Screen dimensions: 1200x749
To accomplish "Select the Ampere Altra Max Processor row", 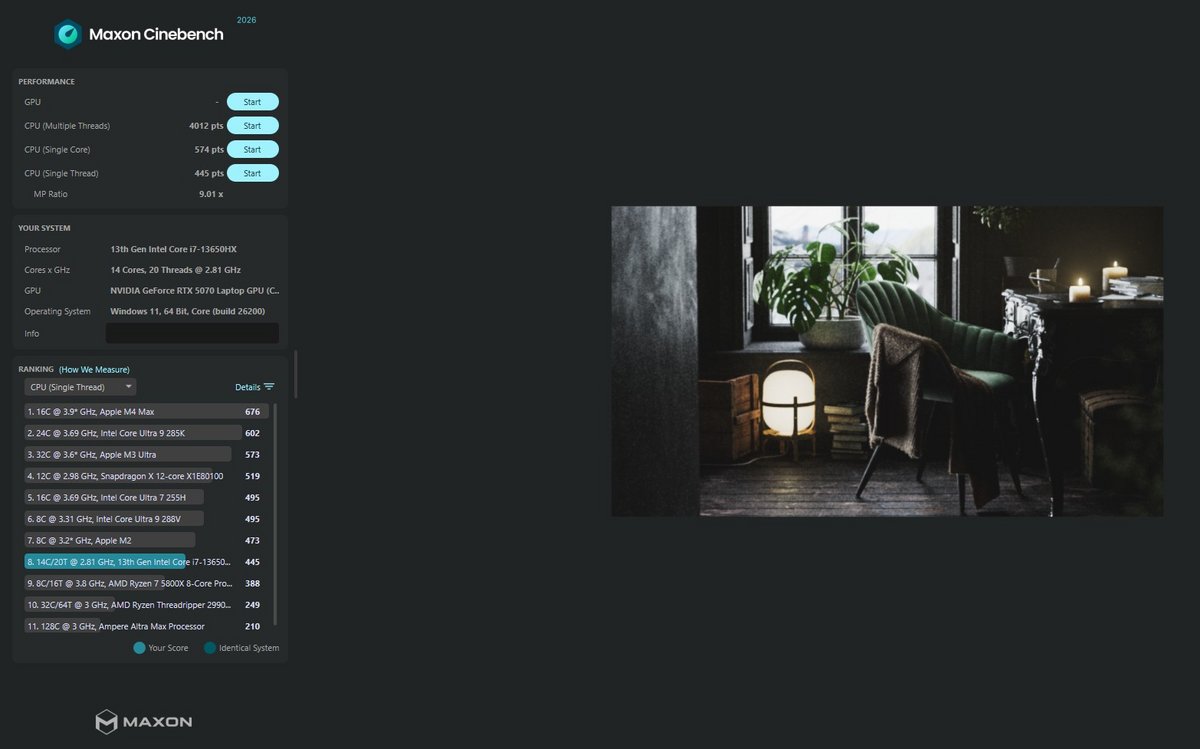I will tap(147, 627).
